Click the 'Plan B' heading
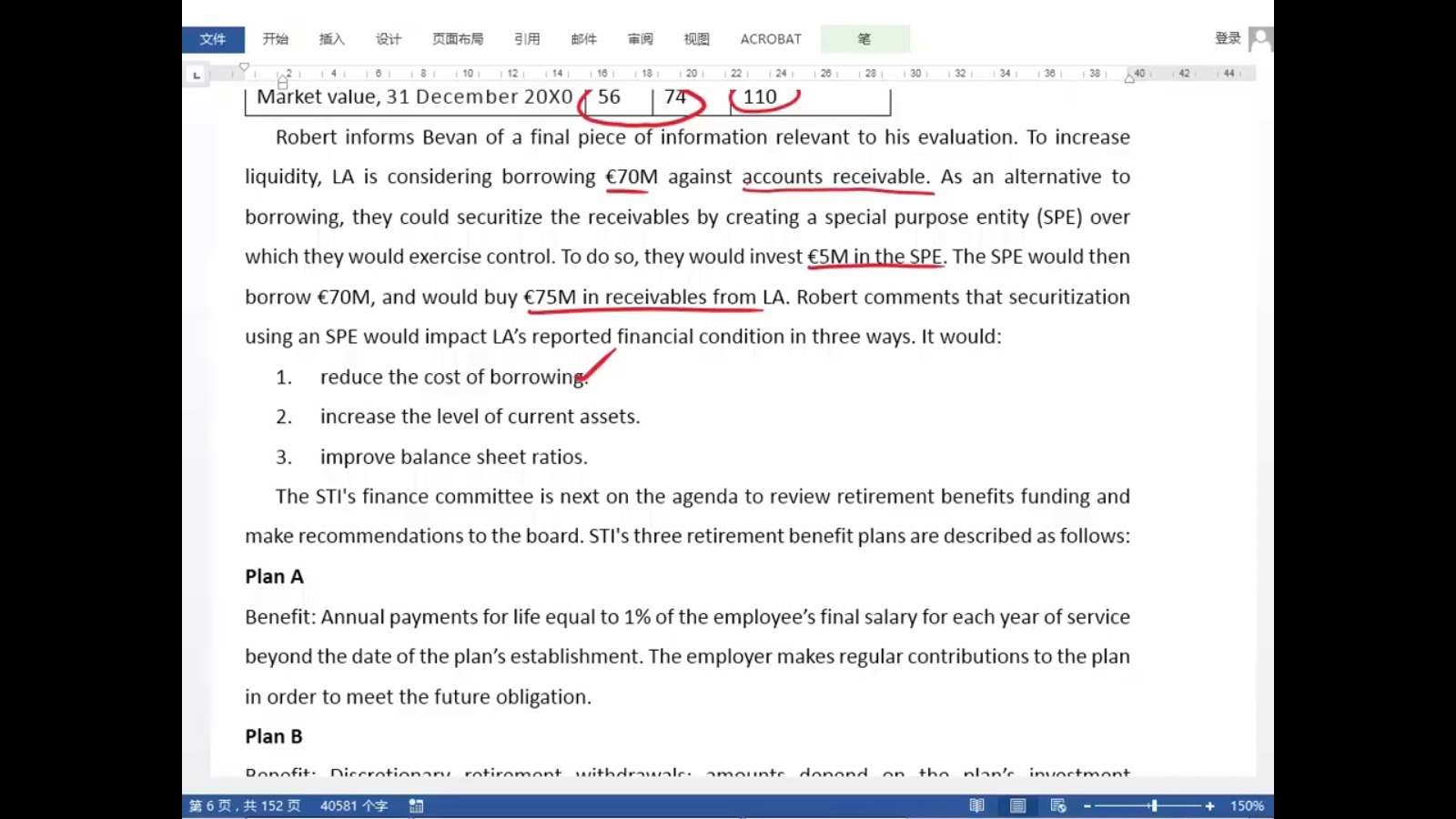1456x819 pixels. [x=274, y=737]
